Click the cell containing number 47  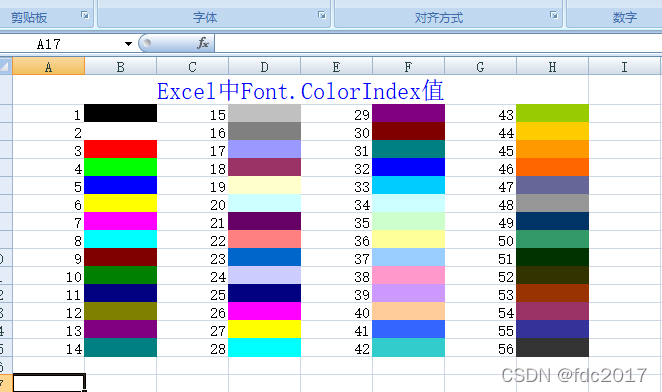point(480,185)
